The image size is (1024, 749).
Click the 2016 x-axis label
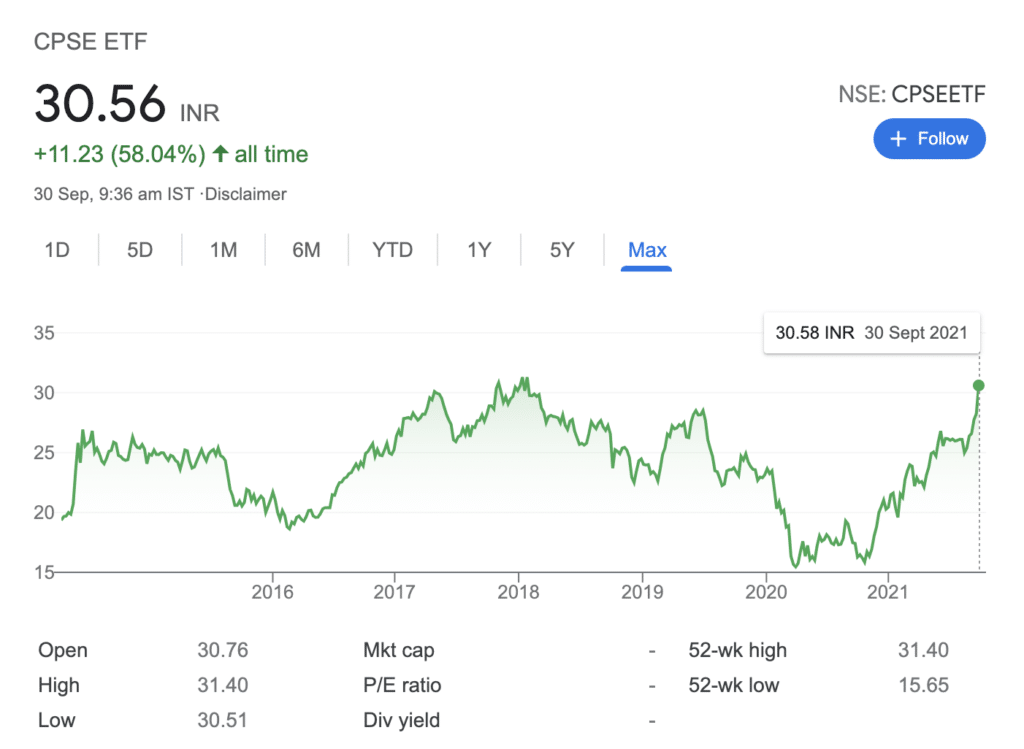(x=272, y=592)
